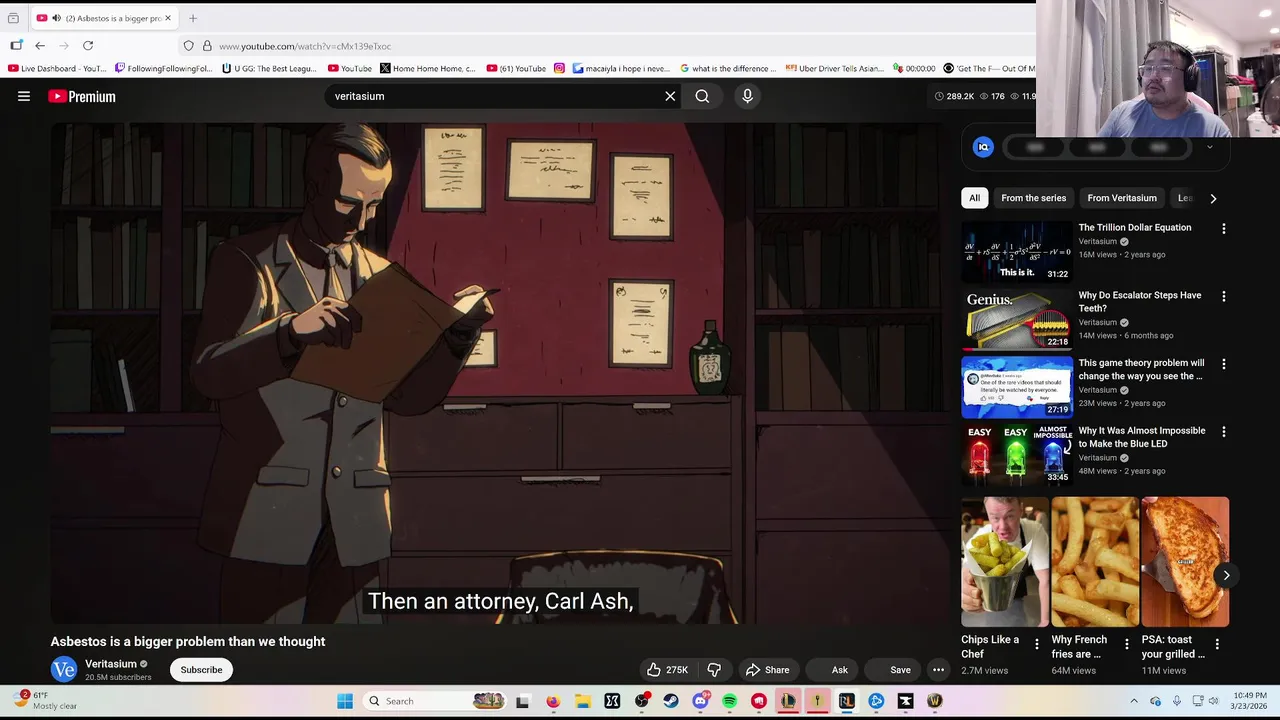Image resolution: width=1280 pixels, height=720 pixels.
Task: Open The Trillion Dollar Equation thumbnail
Action: coord(1017,251)
